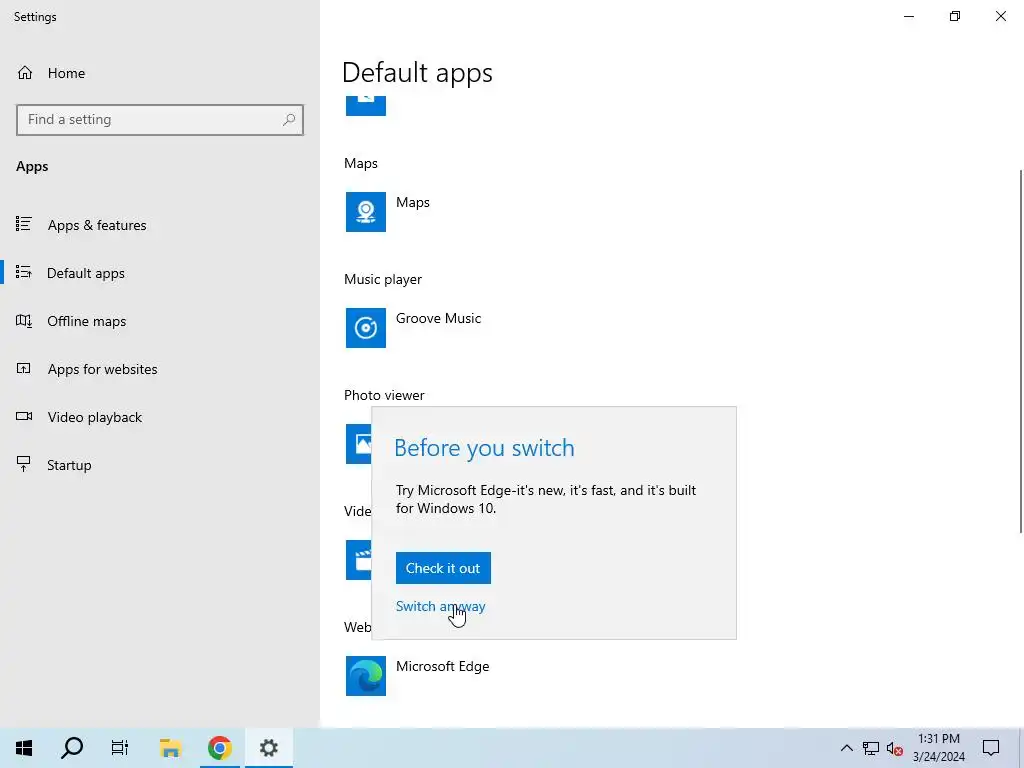Open taskbar Search
The image size is (1024, 768).
point(72,748)
